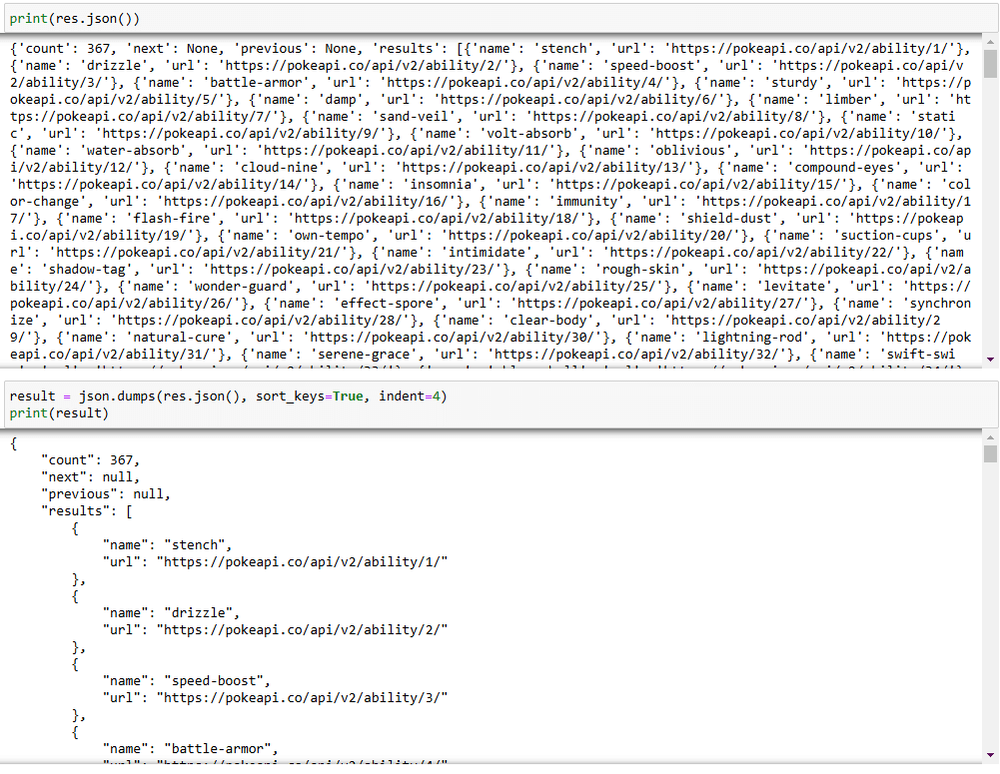This screenshot has height=774, width=1000.
Task: Click the second output's scroll-up arrow
Action: coord(990,438)
